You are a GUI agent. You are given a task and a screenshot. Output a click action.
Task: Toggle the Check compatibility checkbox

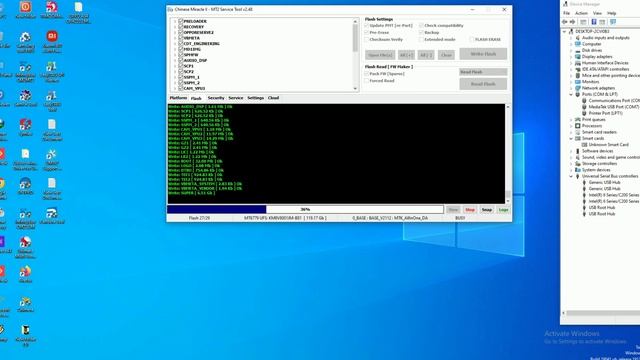point(421,25)
